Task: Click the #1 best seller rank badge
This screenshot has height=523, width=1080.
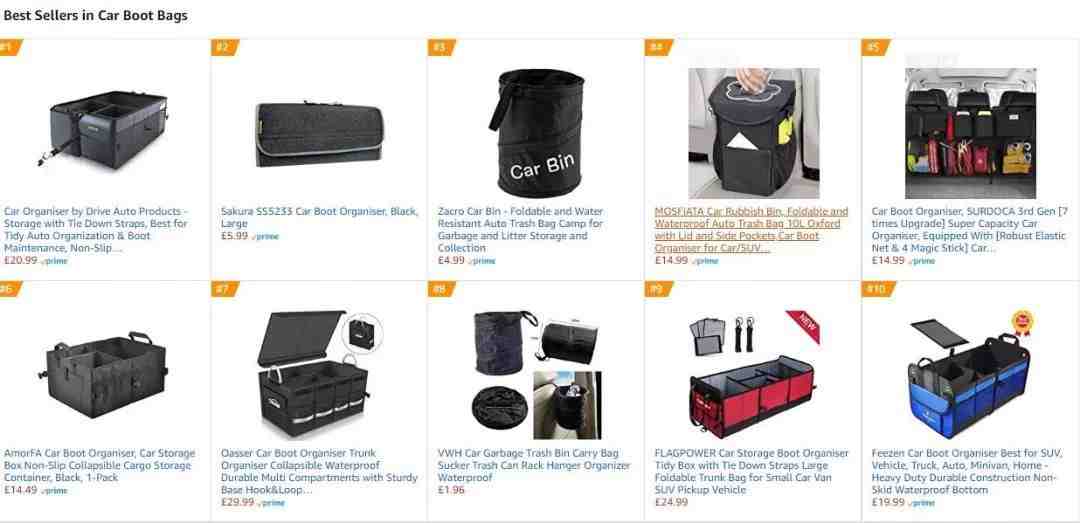Action: 10,48
